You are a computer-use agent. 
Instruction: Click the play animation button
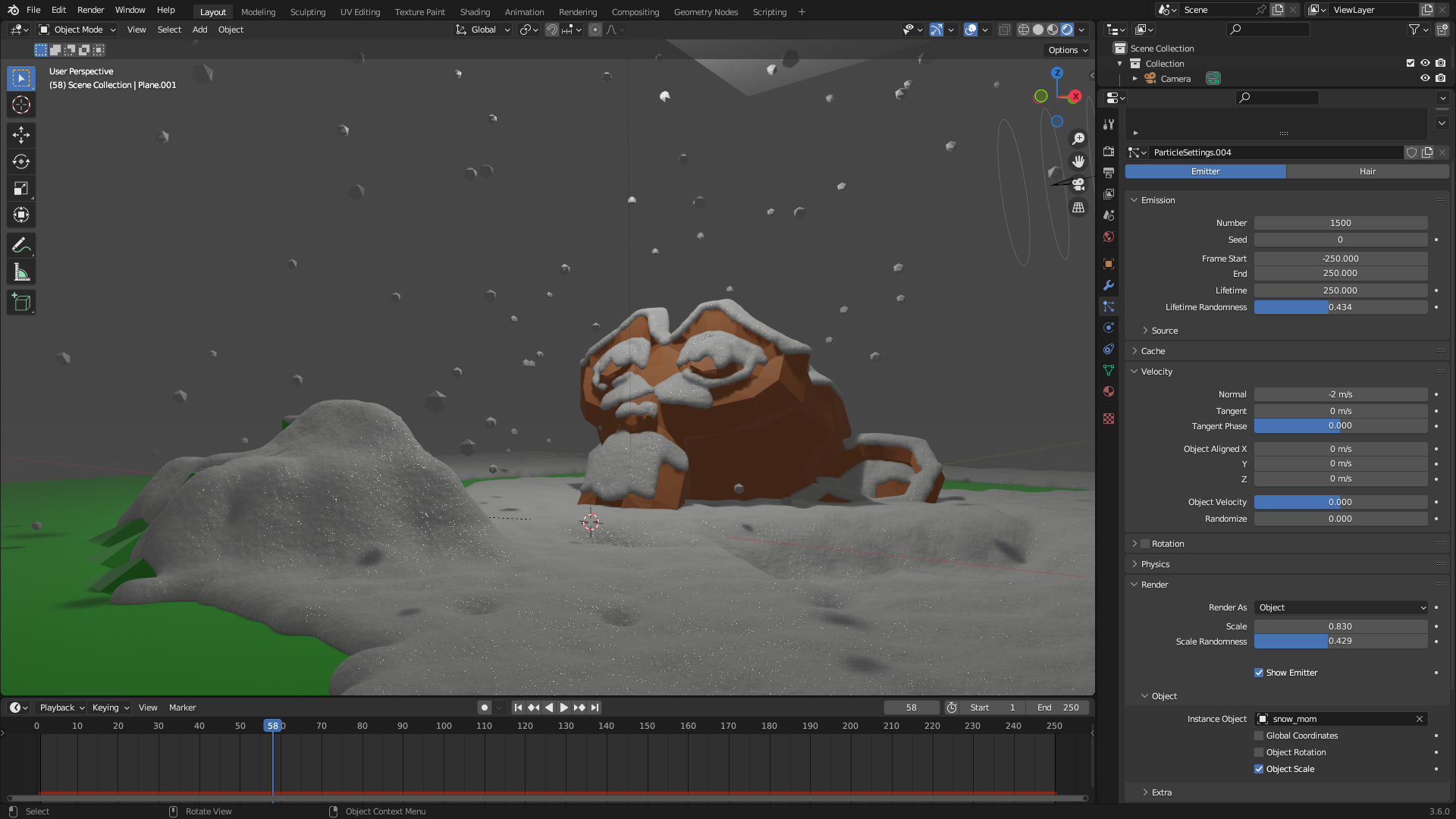pyautogui.click(x=564, y=708)
